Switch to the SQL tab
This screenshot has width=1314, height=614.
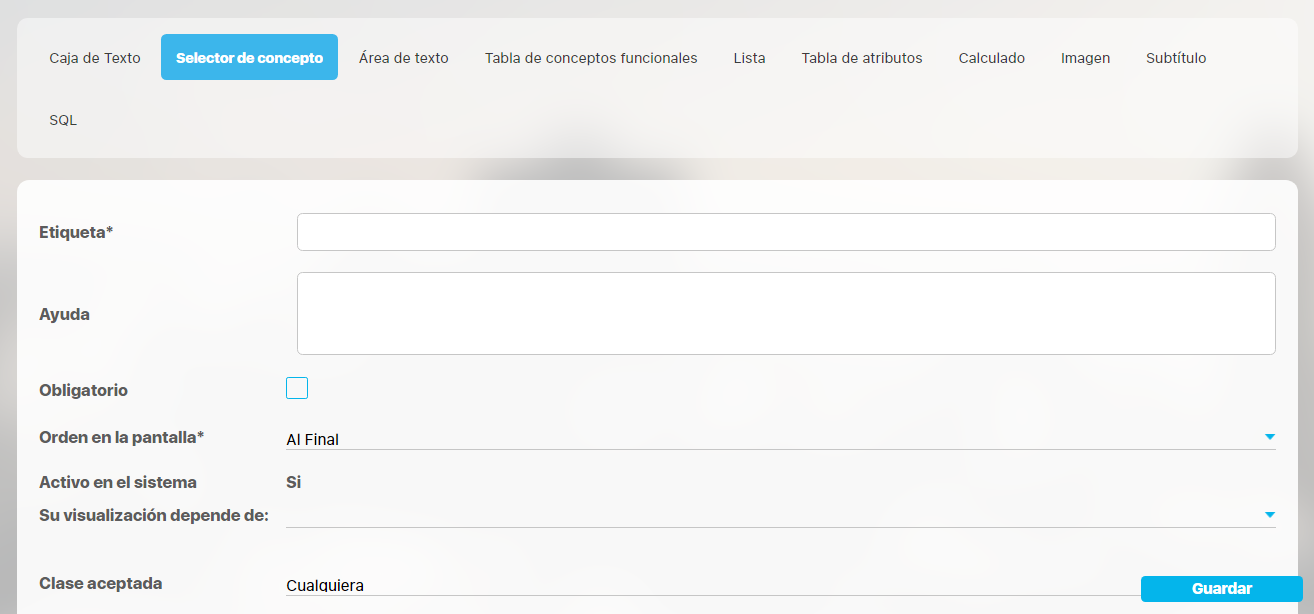63,120
